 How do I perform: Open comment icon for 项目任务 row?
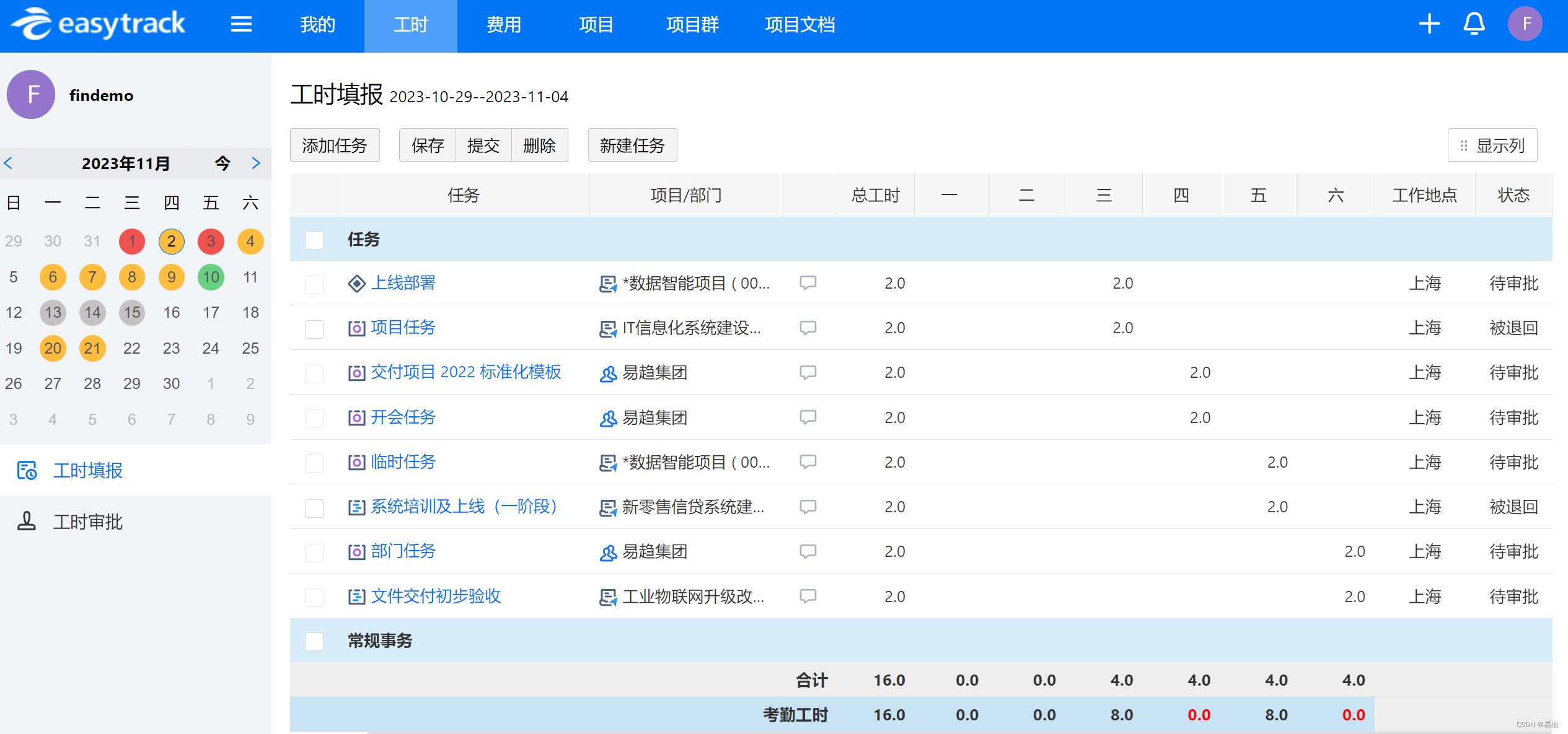point(808,328)
